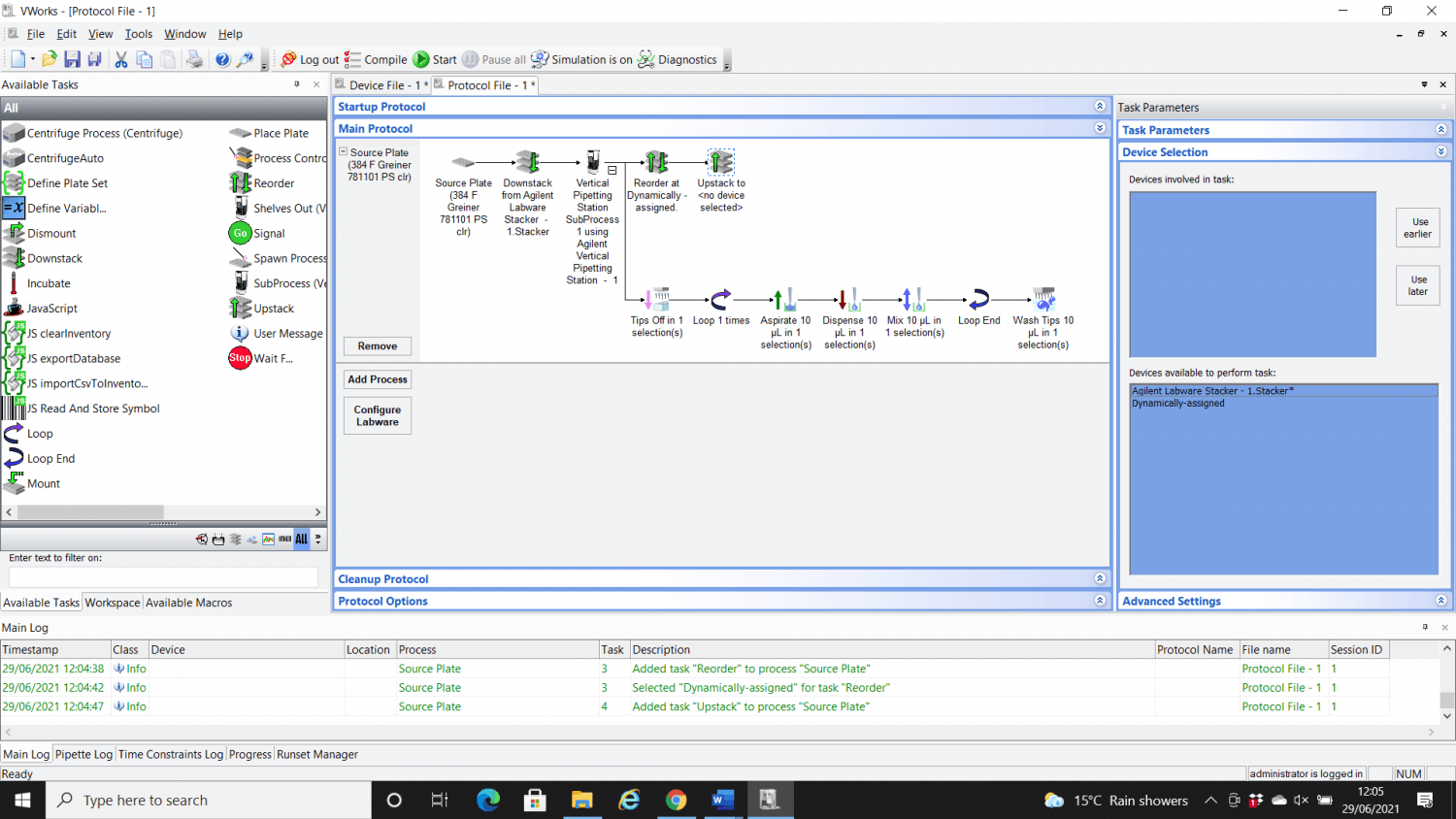Click the Use earlier button
This screenshot has height=819, width=1456.
(x=1417, y=228)
